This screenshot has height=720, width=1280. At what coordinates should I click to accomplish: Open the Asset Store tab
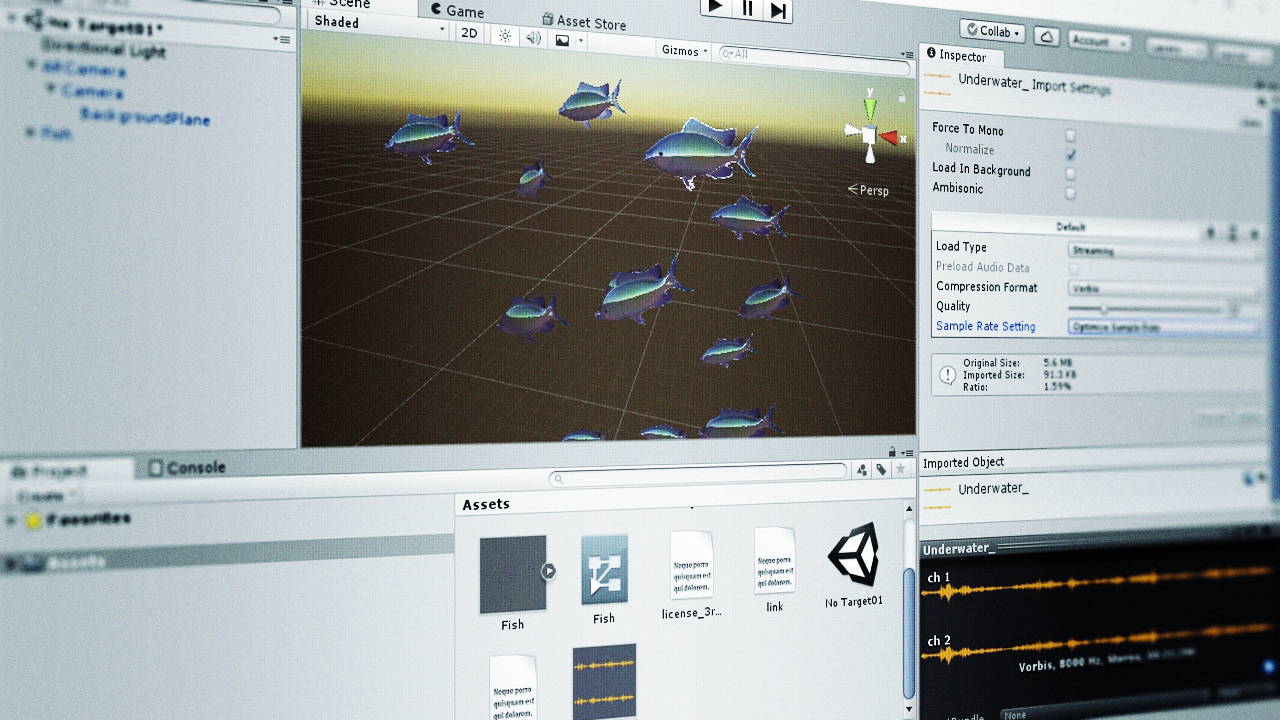pos(584,21)
